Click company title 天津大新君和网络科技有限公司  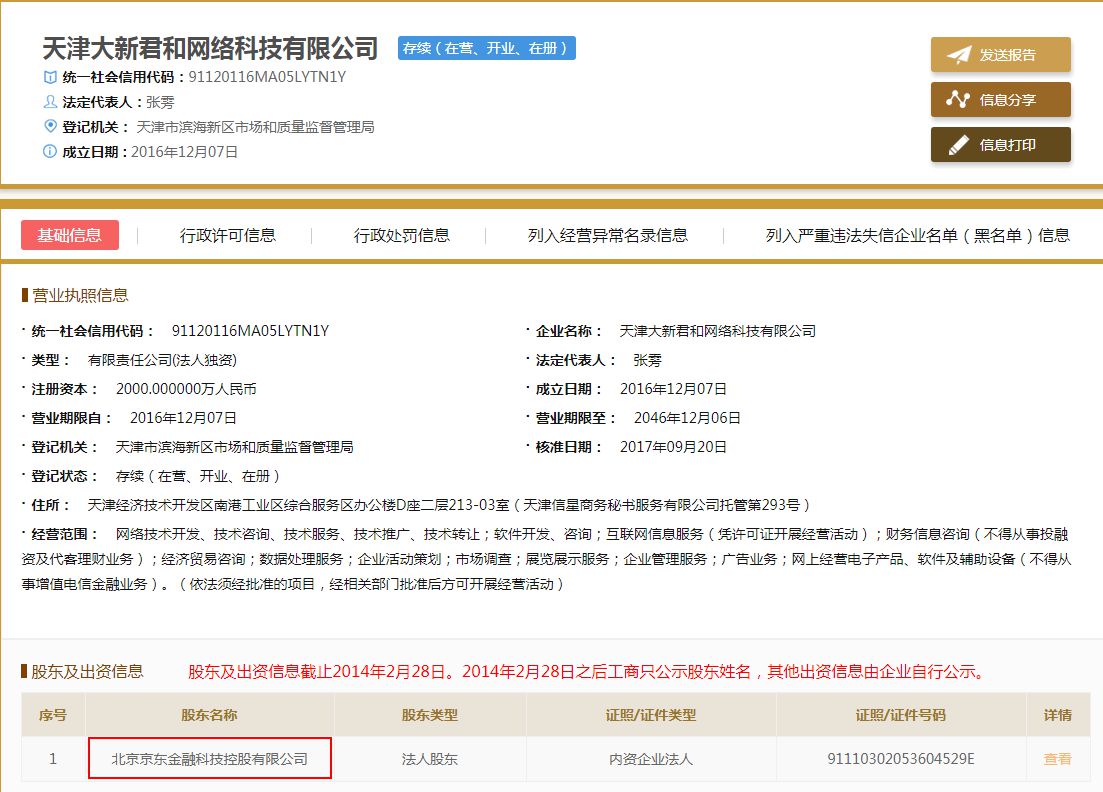(x=210, y=49)
